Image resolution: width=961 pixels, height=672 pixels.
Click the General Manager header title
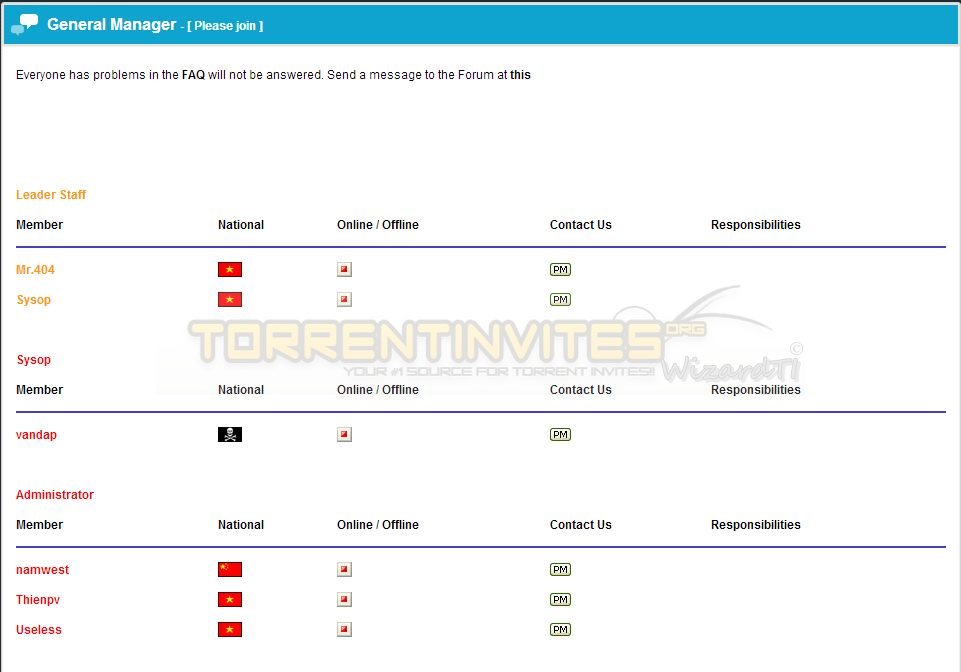[x=112, y=24]
